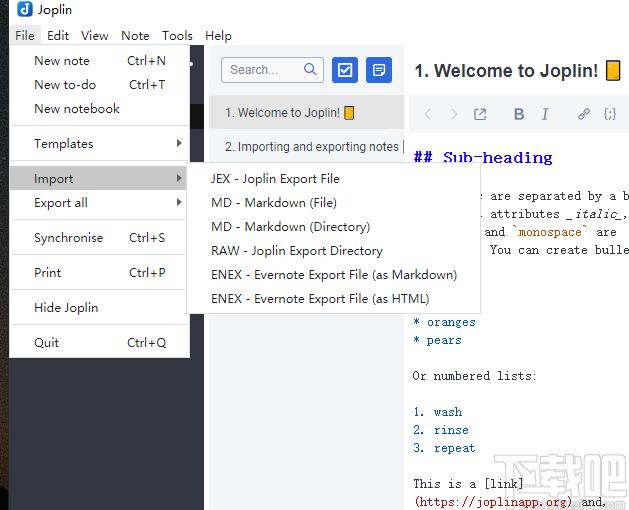Import MD - Markdown (File)
The height and width of the screenshot is (510, 629).
[333, 203]
